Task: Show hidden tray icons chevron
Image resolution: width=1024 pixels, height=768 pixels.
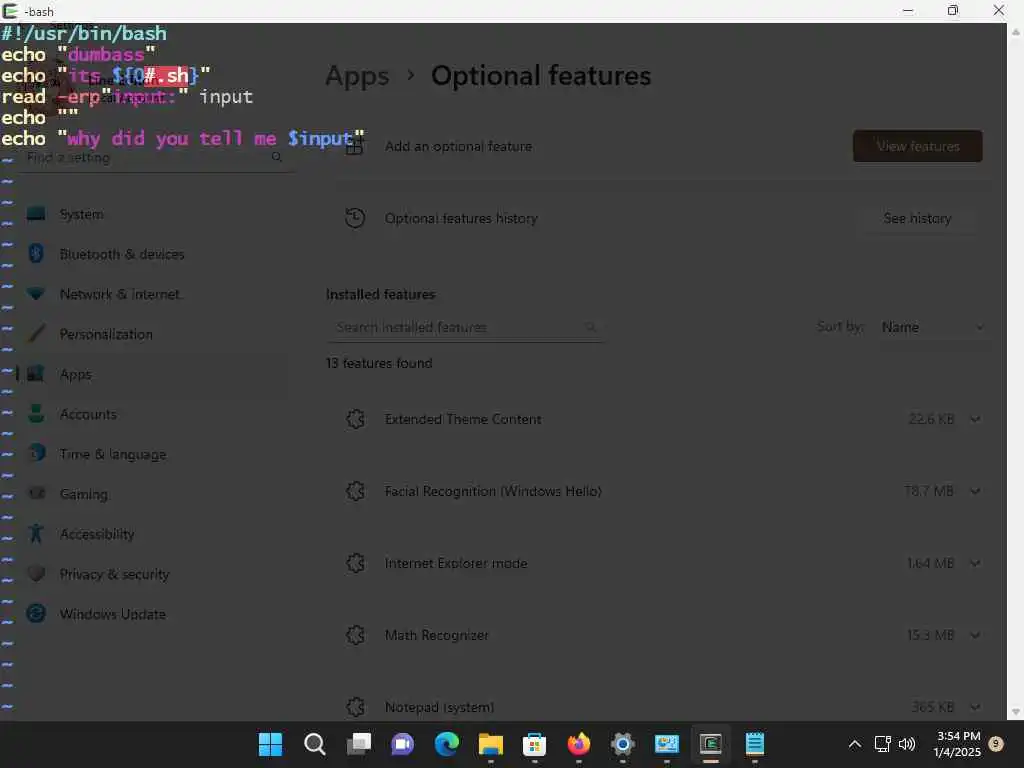Action: pyautogui.click(x=854, y=744)
